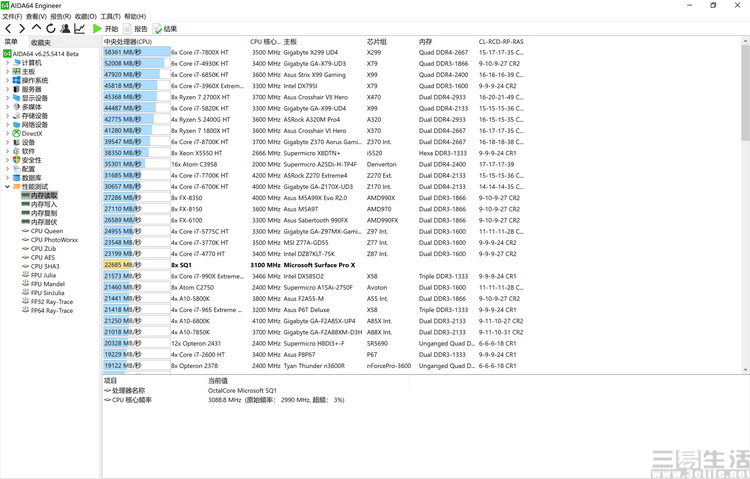Open the 文件(F) menu
750x479 pixels.
[x=12, y=16]
